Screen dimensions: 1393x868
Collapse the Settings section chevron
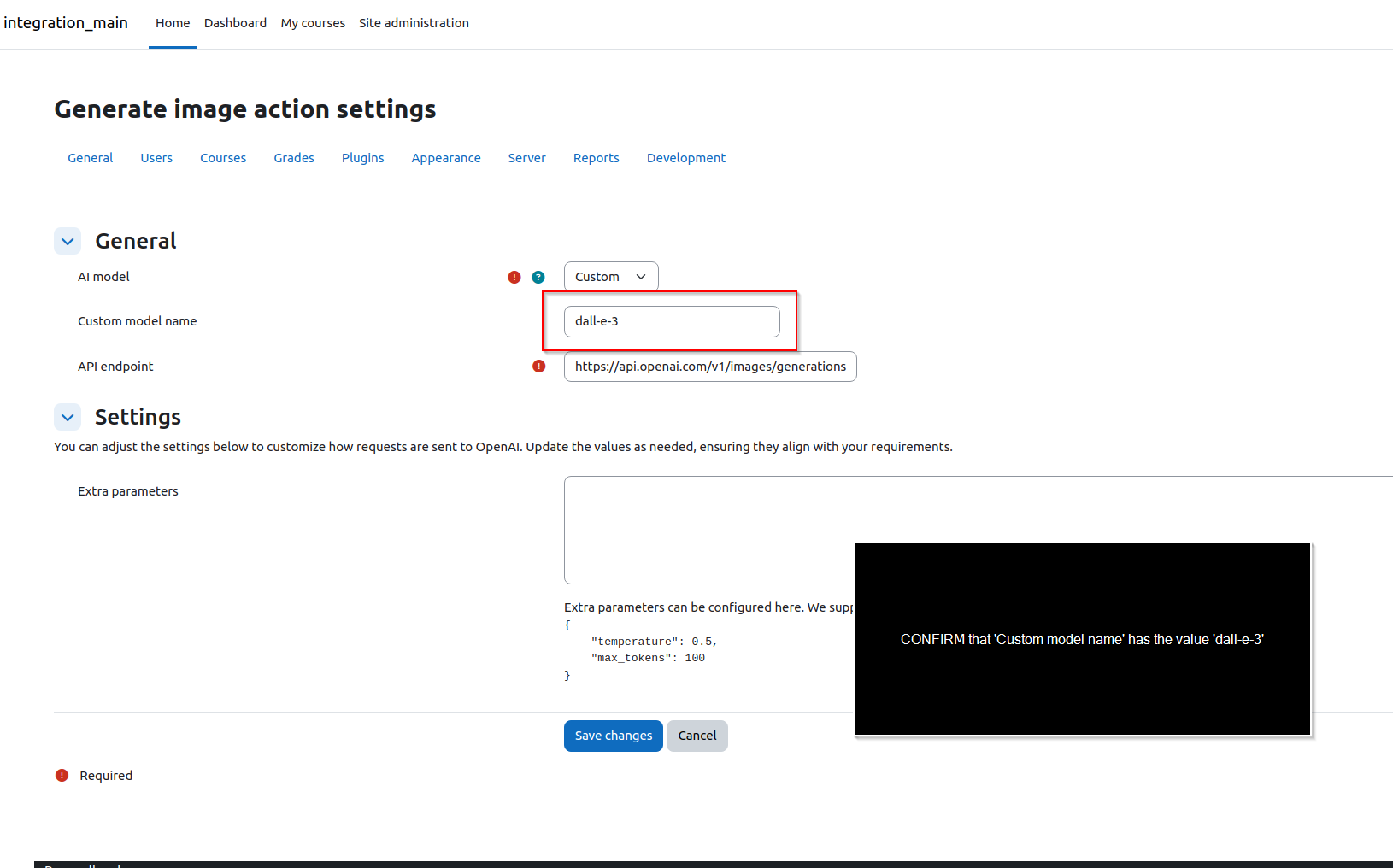(68, 417)
